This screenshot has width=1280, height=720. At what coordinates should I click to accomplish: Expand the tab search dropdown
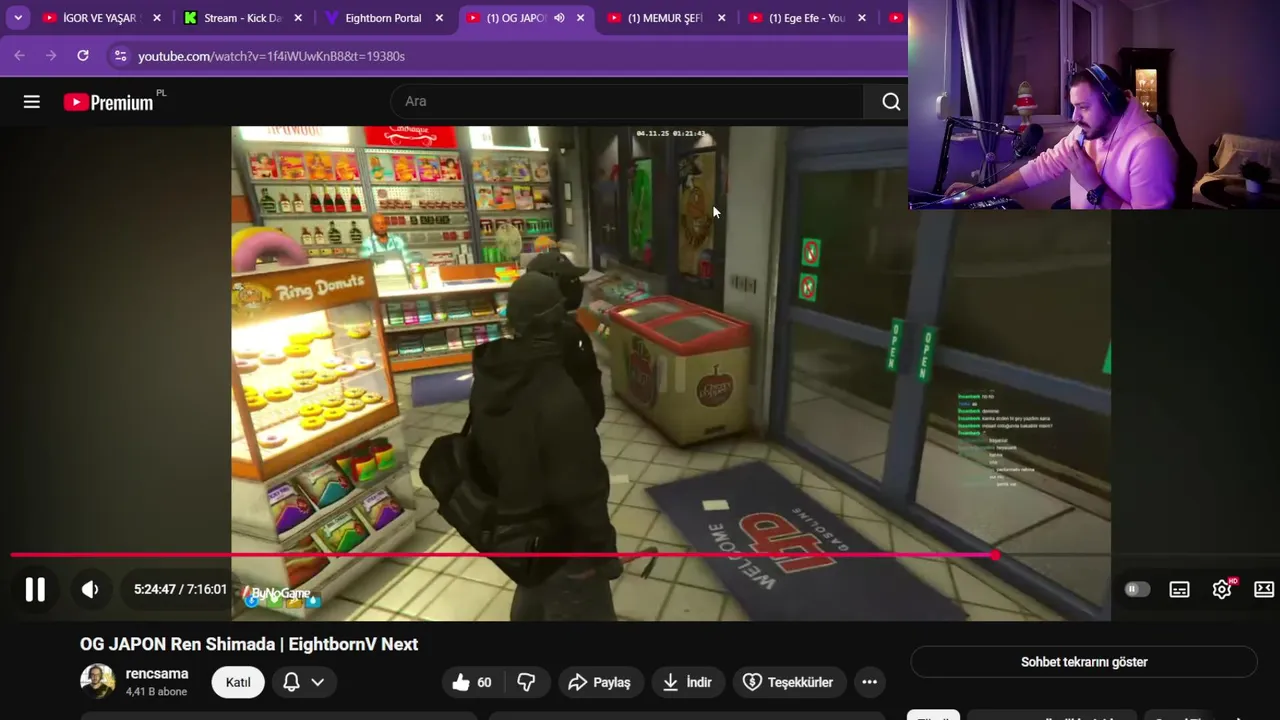click(x=18, y=18)
